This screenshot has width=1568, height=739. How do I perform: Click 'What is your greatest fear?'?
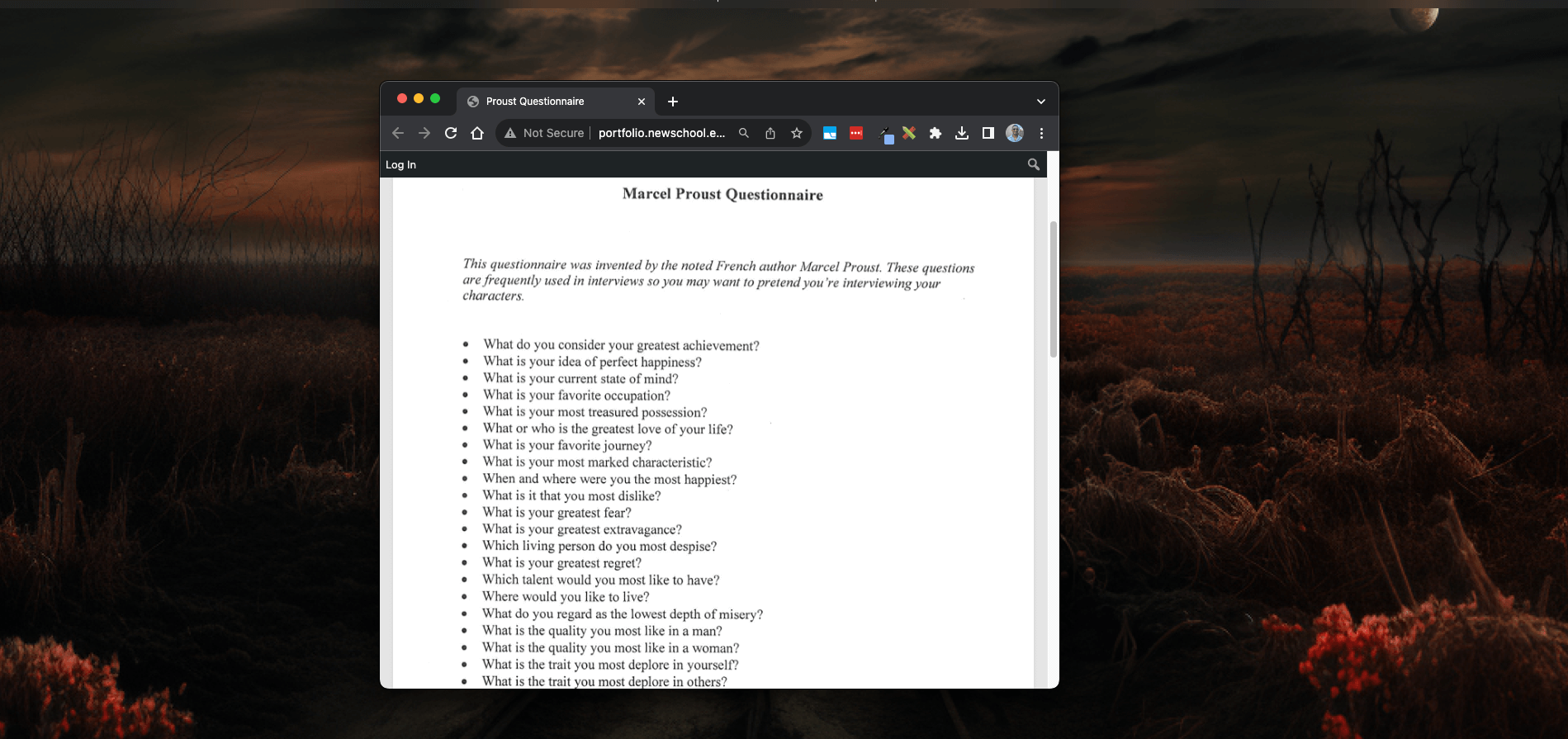coord(557,513)
